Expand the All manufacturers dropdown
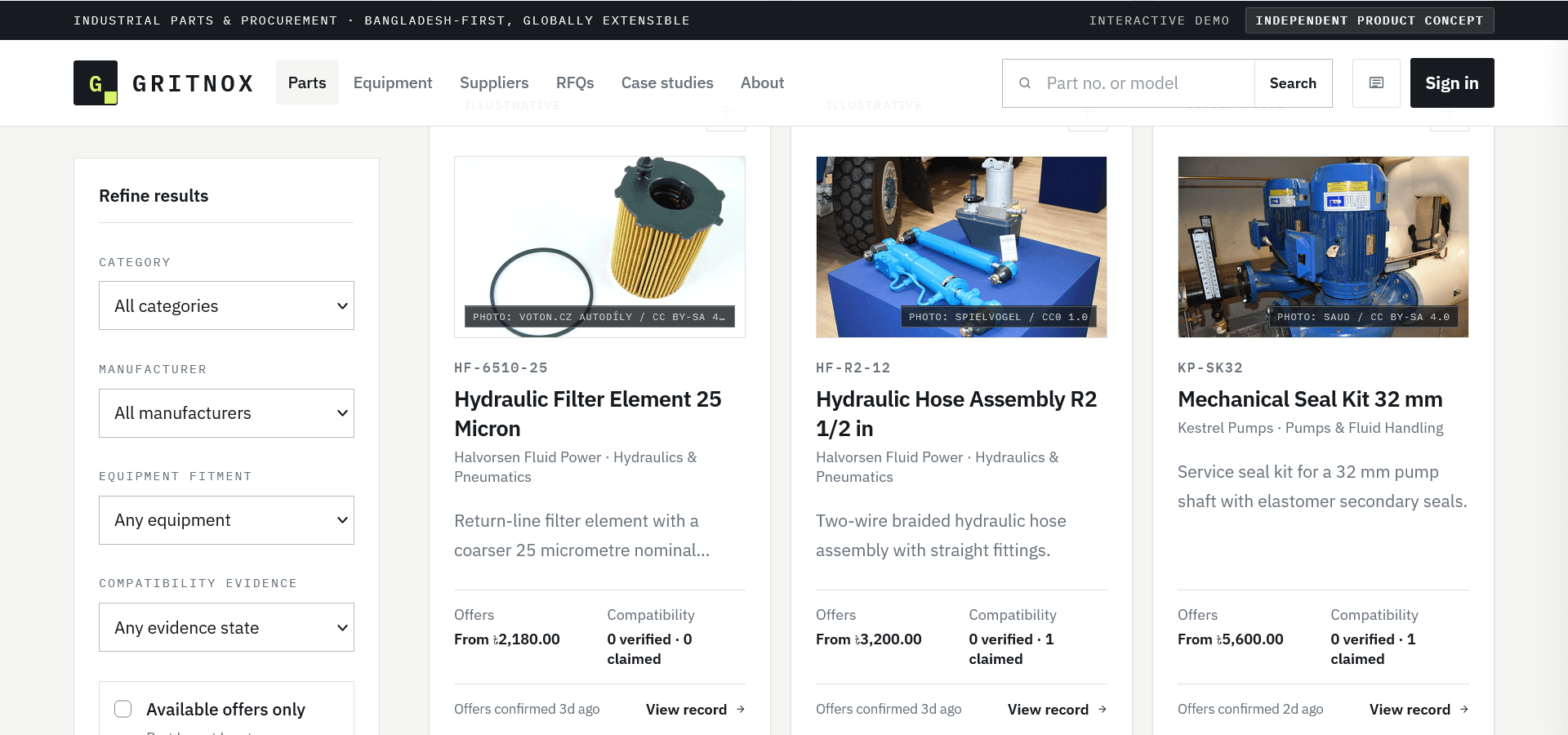 click(x=226, y=413)
